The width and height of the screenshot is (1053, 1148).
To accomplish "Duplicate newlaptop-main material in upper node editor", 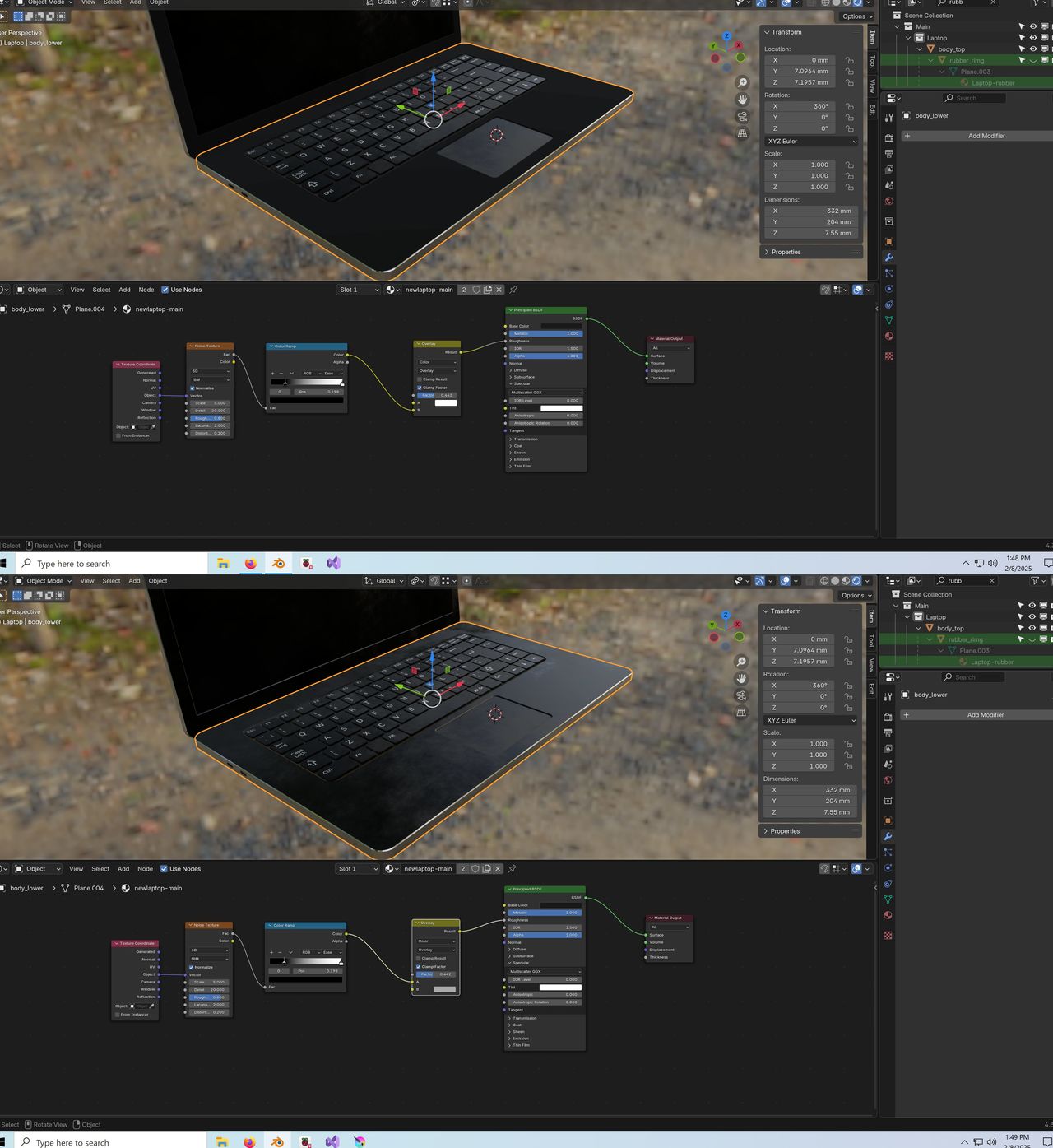I will click(488, 290).
